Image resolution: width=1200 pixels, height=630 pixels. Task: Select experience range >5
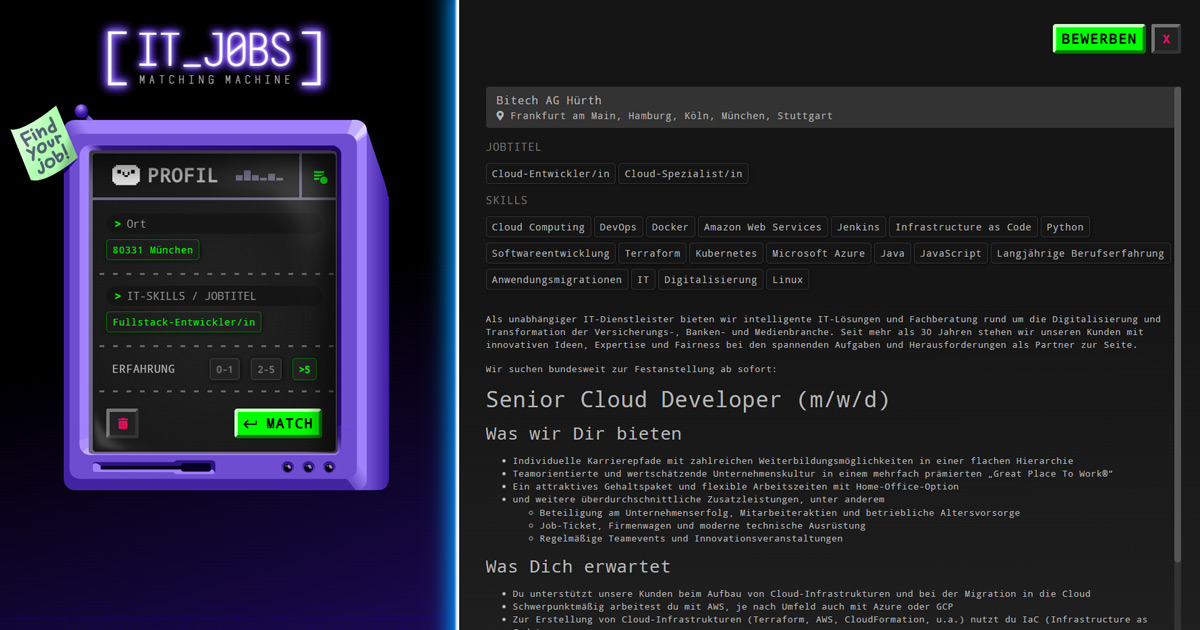(x=304, y=369)
